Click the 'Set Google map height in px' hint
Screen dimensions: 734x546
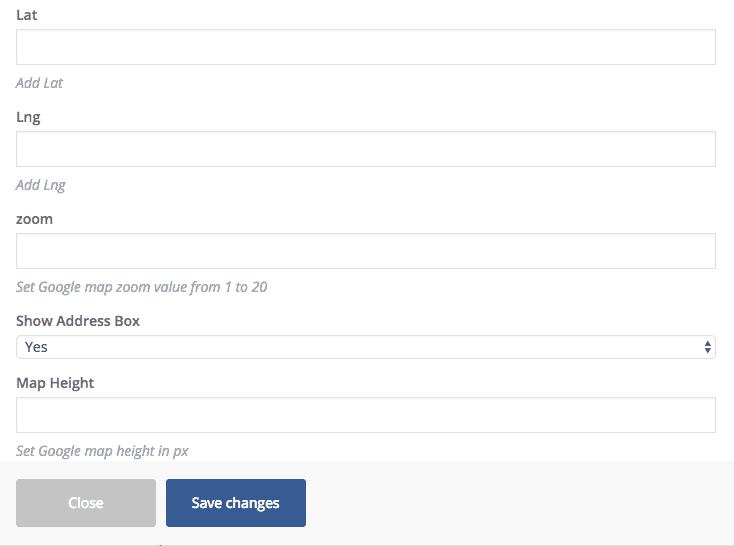point(102,451)
